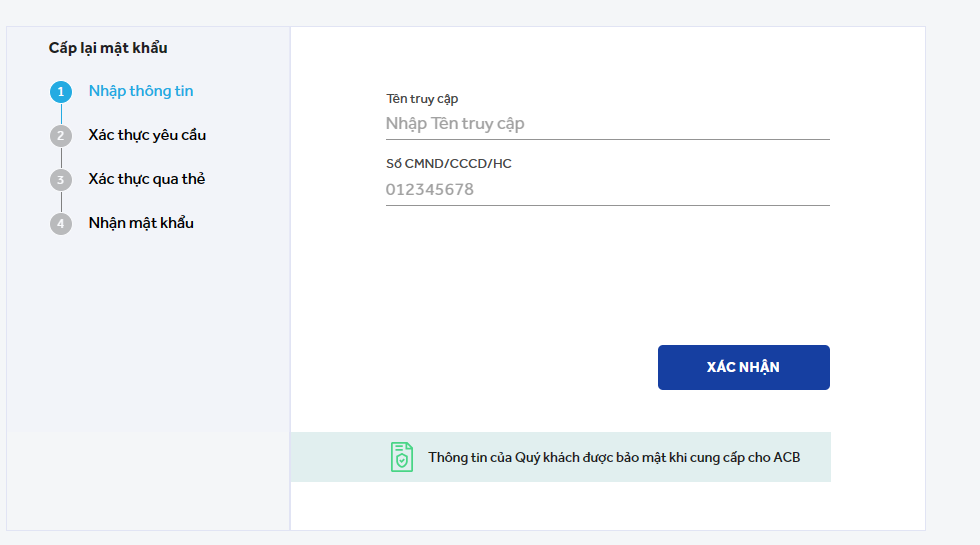This screenshot has height=545, width=980.
Task: Select the 'Nhập thông tin' step
Action: [141, 91]
